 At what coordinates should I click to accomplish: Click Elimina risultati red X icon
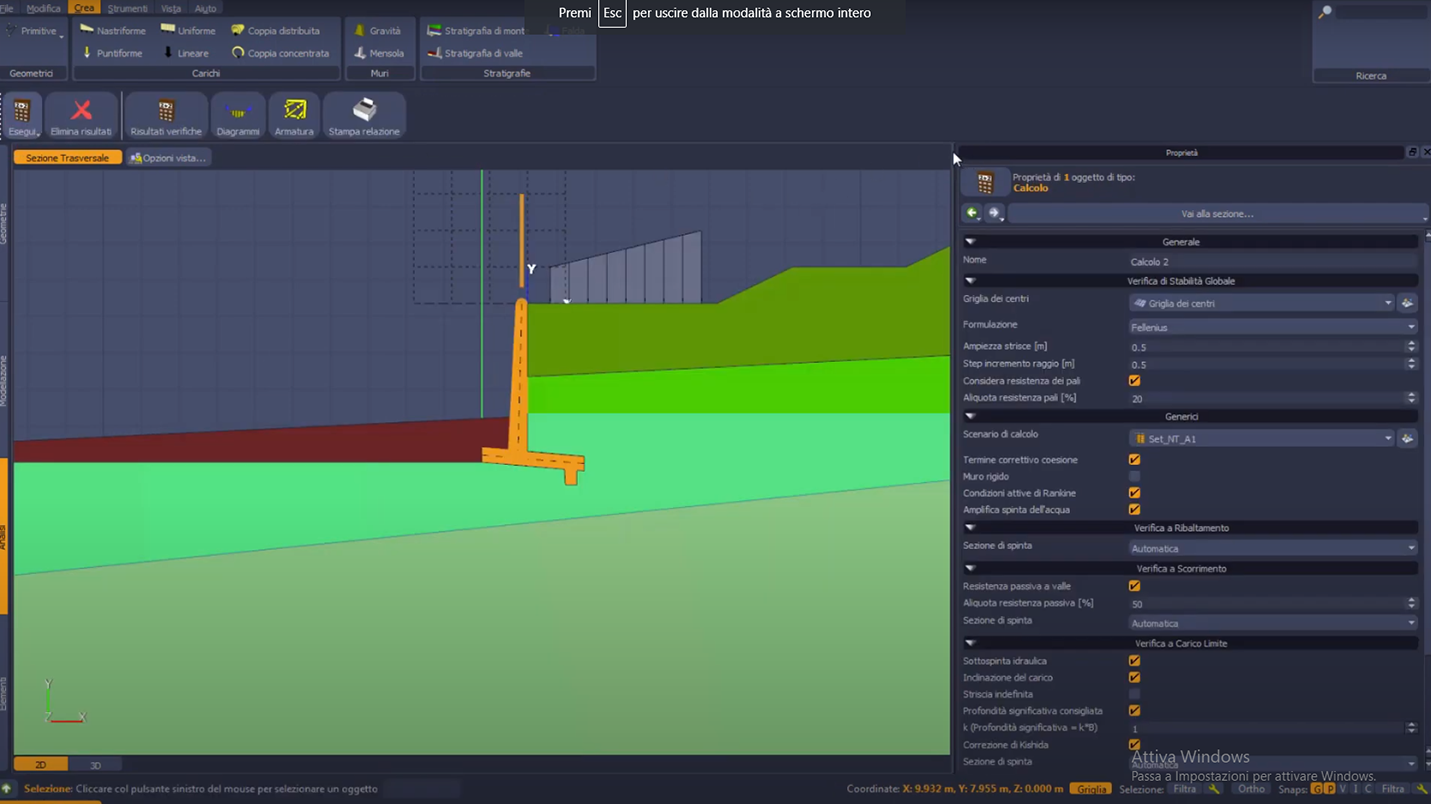coord(81,116)
